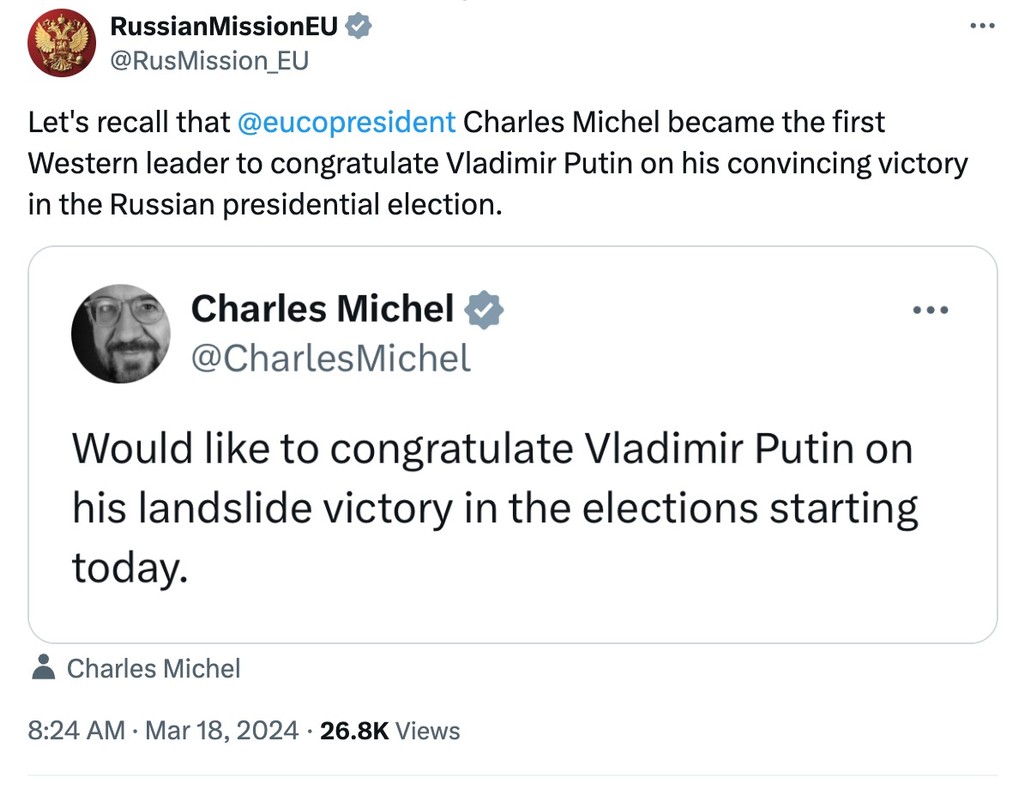Click the tagged-person icon below the quote
The width and height of the screenshot is (1024, 789).
pos(43,668)
